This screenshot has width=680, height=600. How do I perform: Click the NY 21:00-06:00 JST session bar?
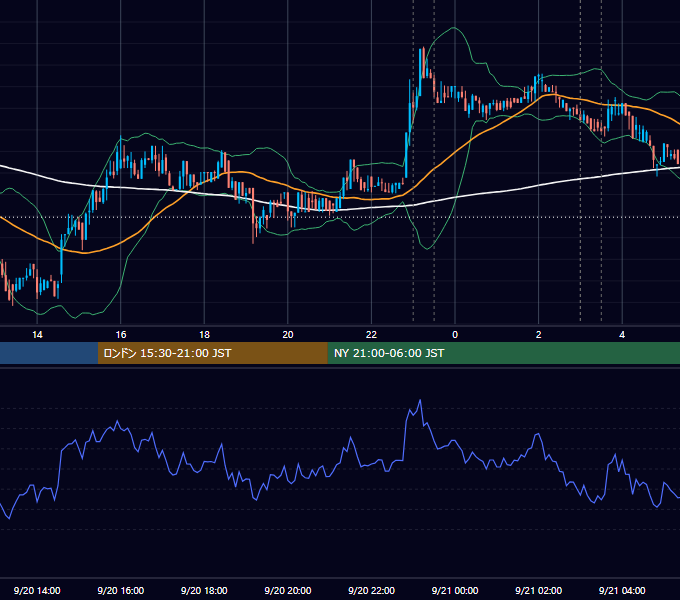(503, 353)
